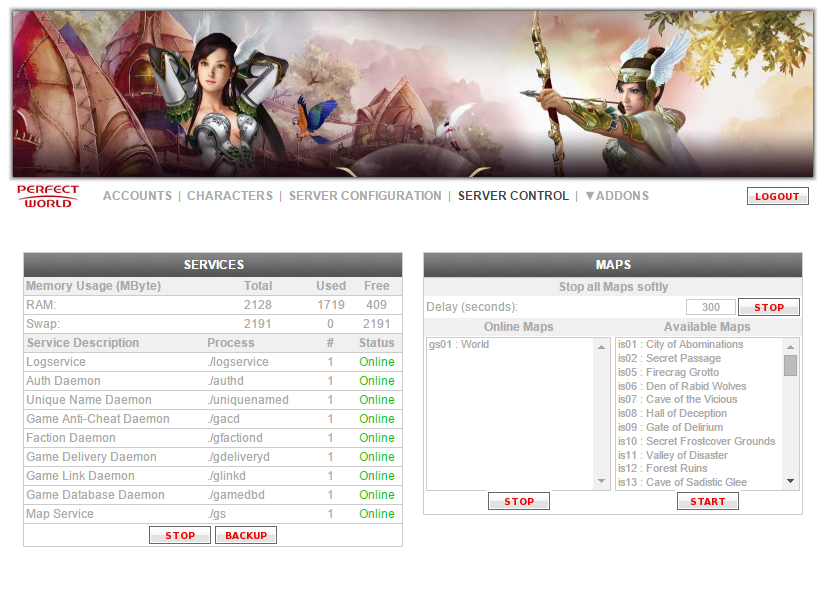
Task: Click START below Available Maps list
Action: coord(707,501)
